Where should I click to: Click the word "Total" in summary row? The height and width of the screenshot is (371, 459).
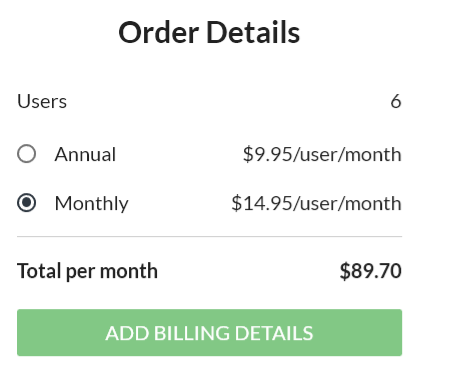39,271
